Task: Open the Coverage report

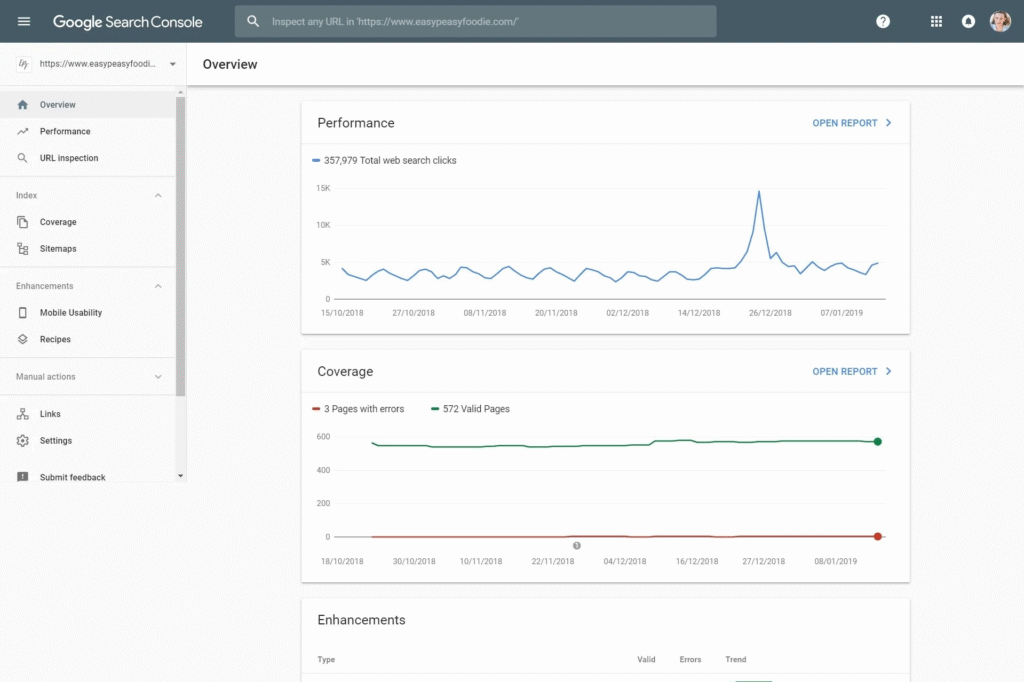Action: pos(852,371)
